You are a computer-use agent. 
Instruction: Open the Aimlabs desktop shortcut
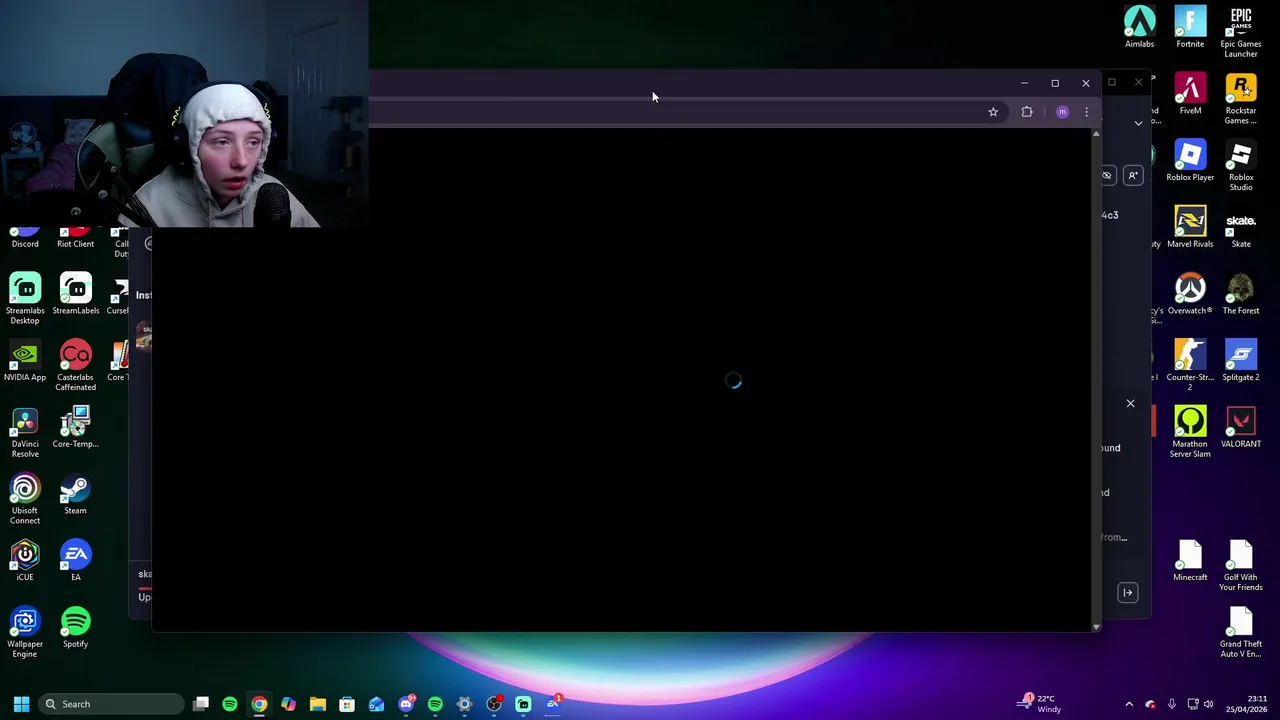click(1139, 26)
